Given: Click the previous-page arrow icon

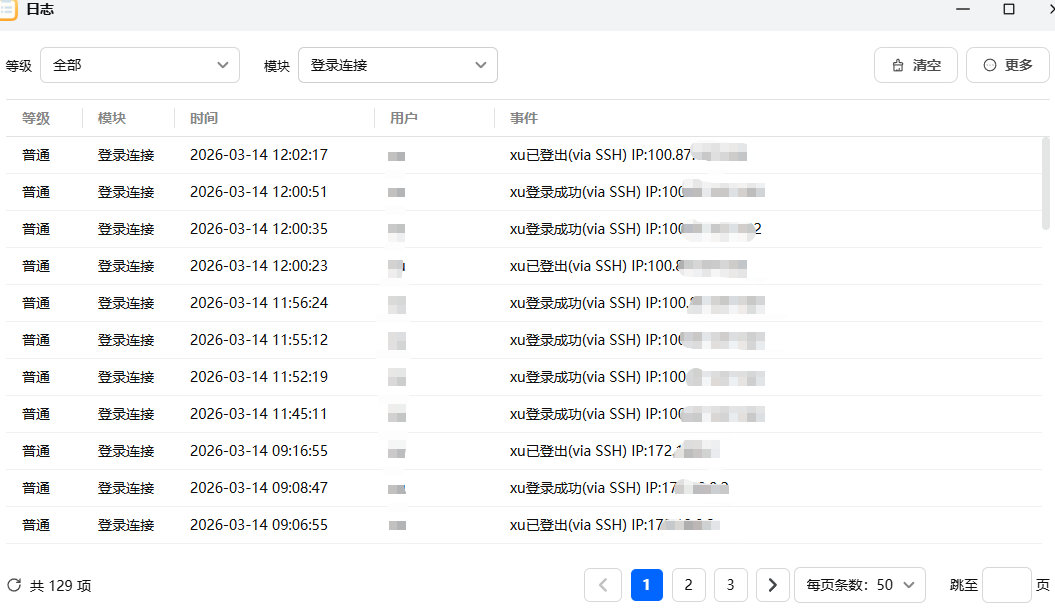Looking at the screenshot, I should (604, 585).
